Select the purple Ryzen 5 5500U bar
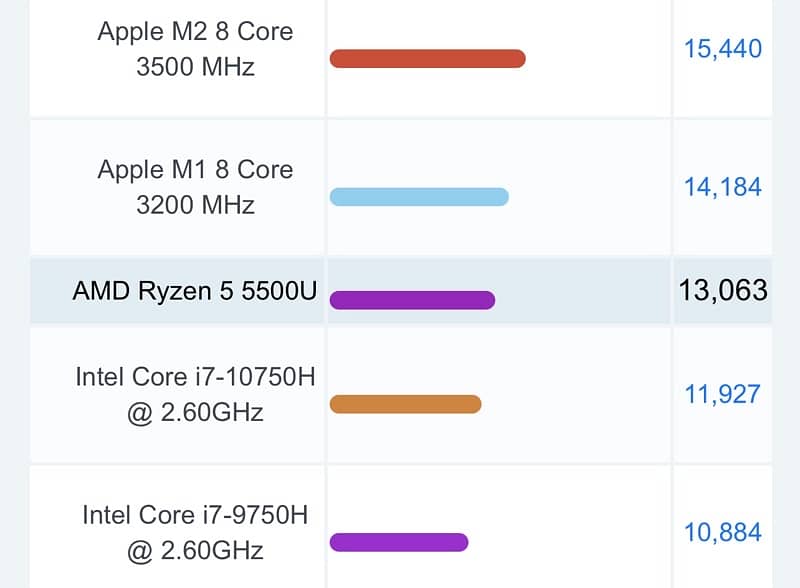 412,300
